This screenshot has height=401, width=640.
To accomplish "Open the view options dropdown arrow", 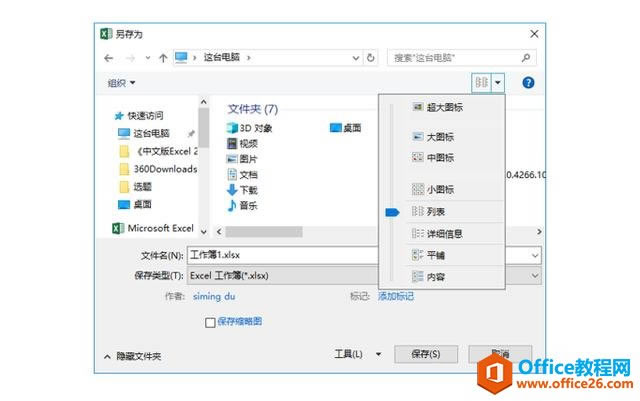I will pos(498,82).
